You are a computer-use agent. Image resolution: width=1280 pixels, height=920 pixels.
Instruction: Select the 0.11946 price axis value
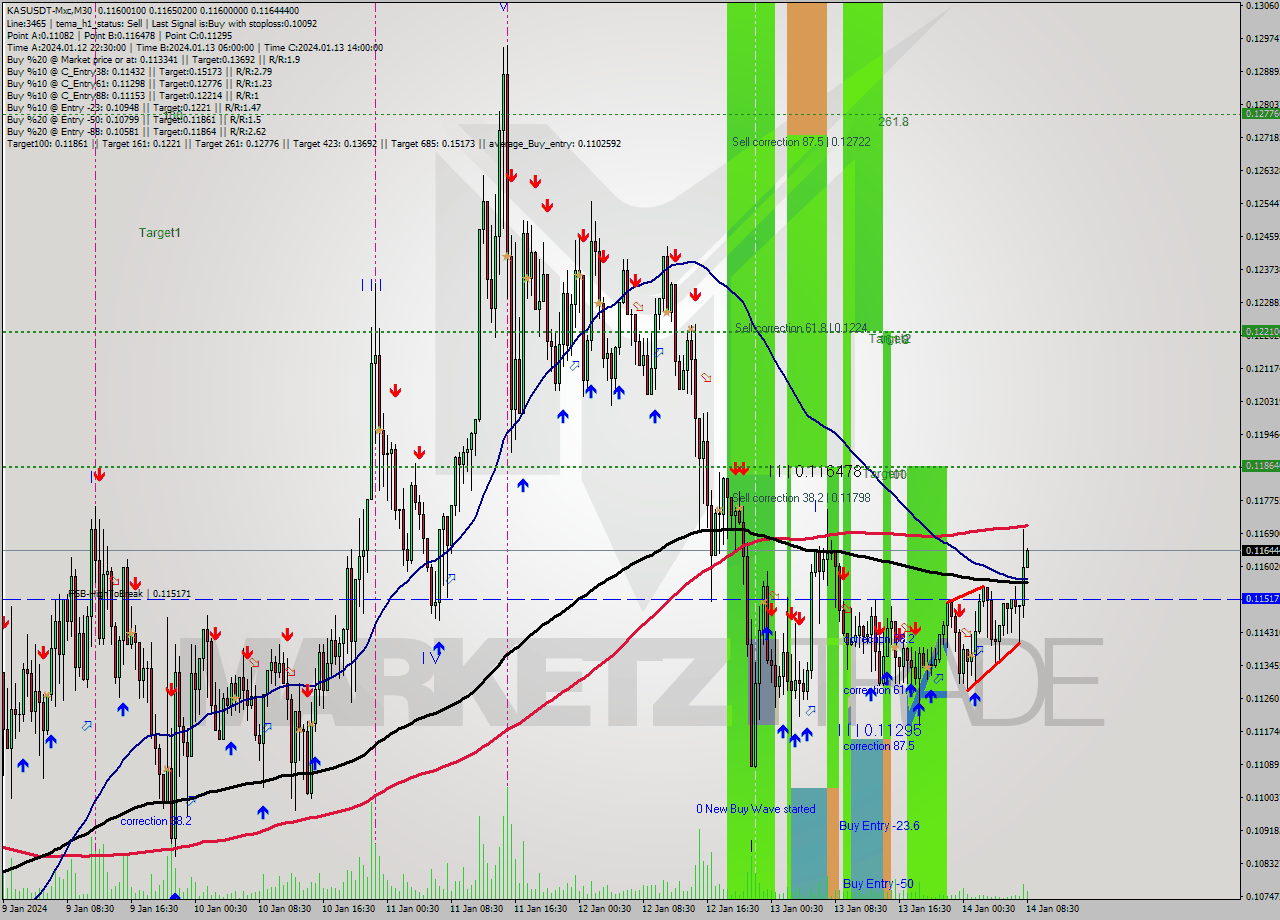click(x=1262, y=434)
